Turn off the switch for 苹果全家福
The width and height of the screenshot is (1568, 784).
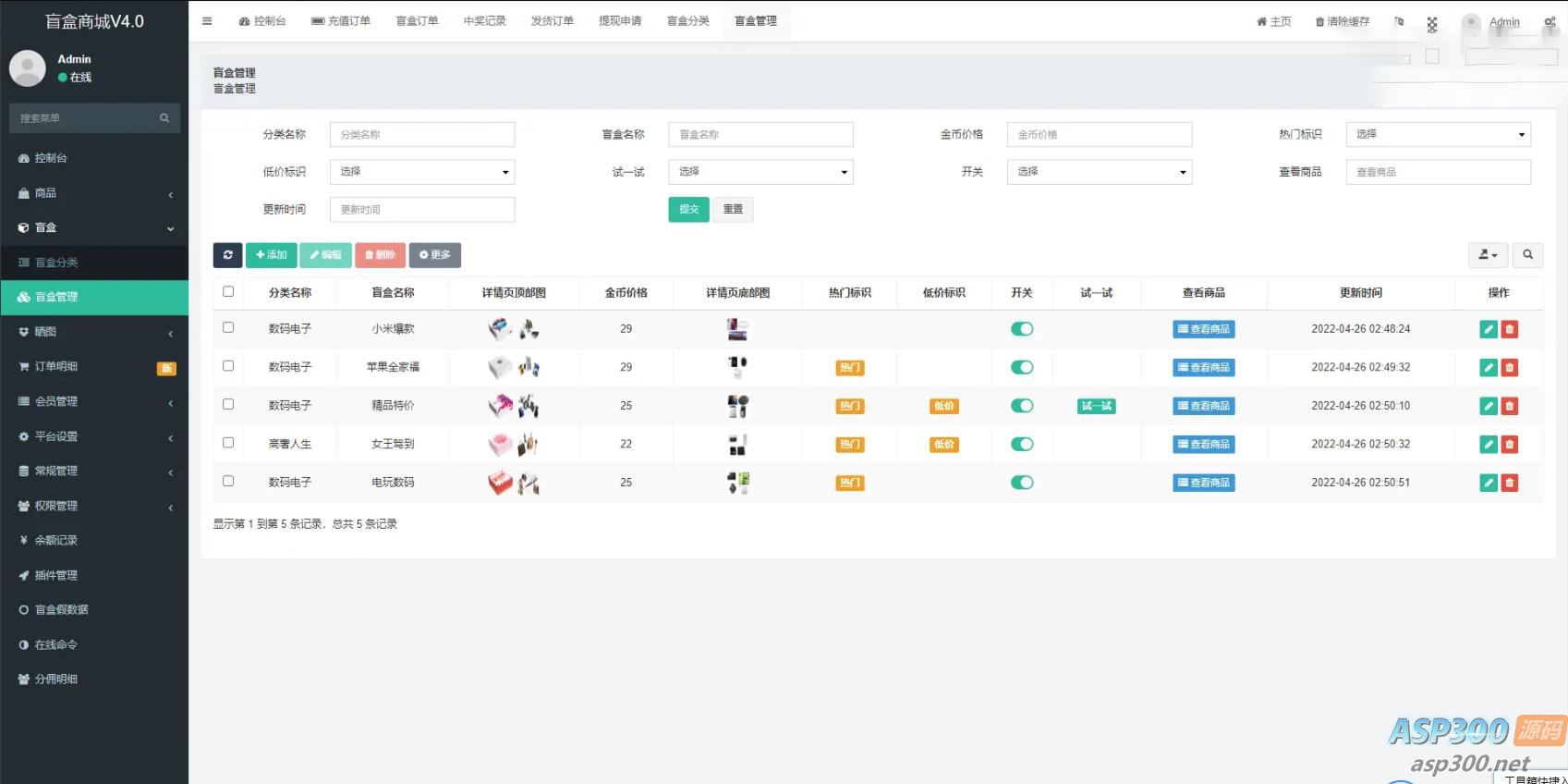click(x=1021, y=367)
